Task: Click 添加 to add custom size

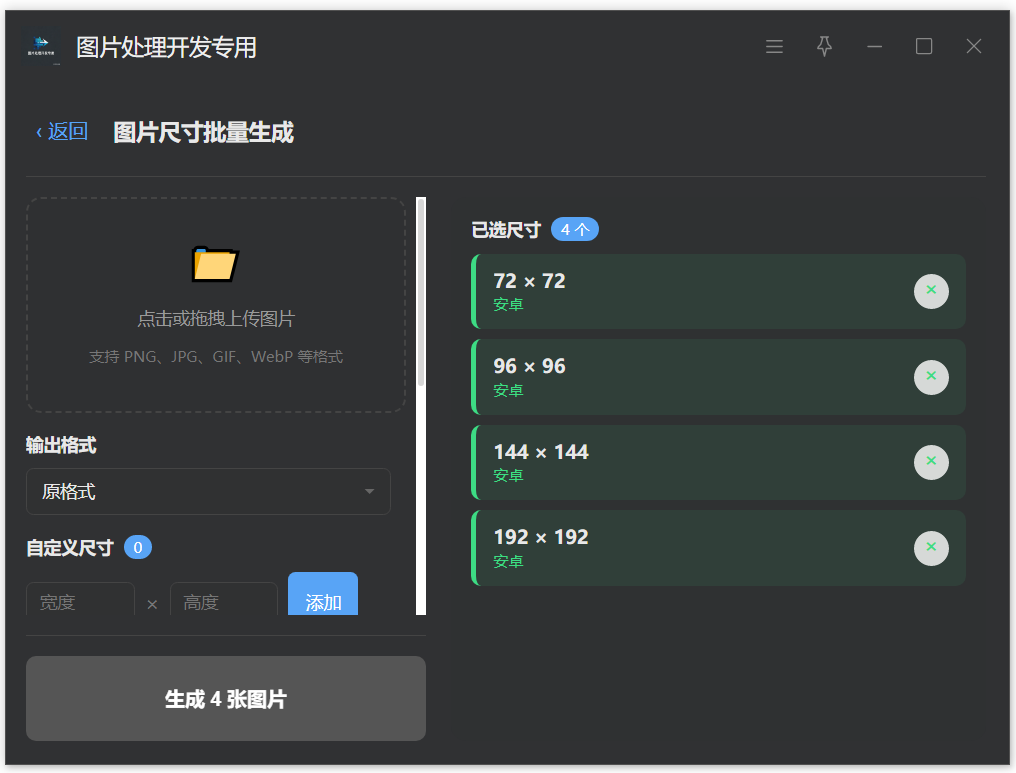Action: click(323, 601)
